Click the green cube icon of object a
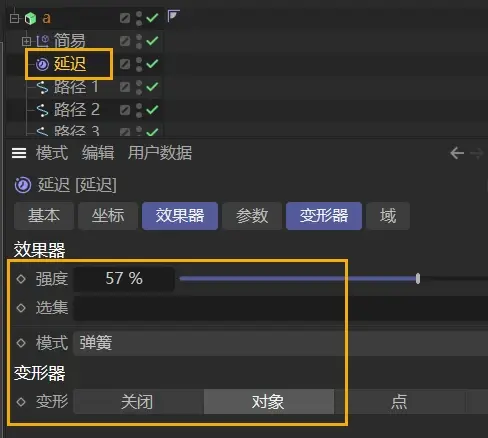488x438 pixels. pyautogui.click(x=30, y=18)
